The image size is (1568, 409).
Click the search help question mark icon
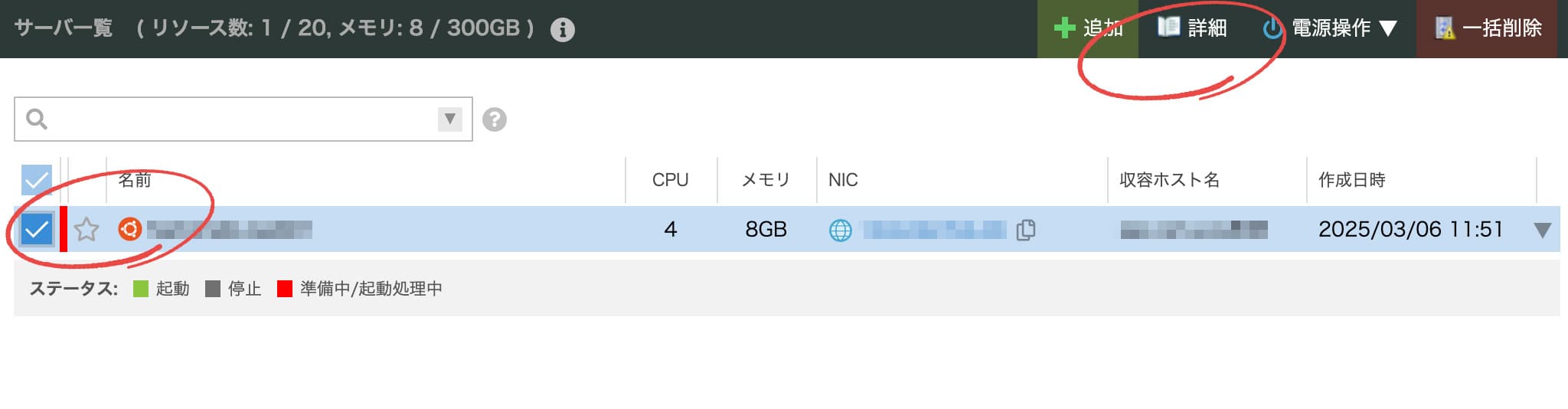[x=495, y=119]
